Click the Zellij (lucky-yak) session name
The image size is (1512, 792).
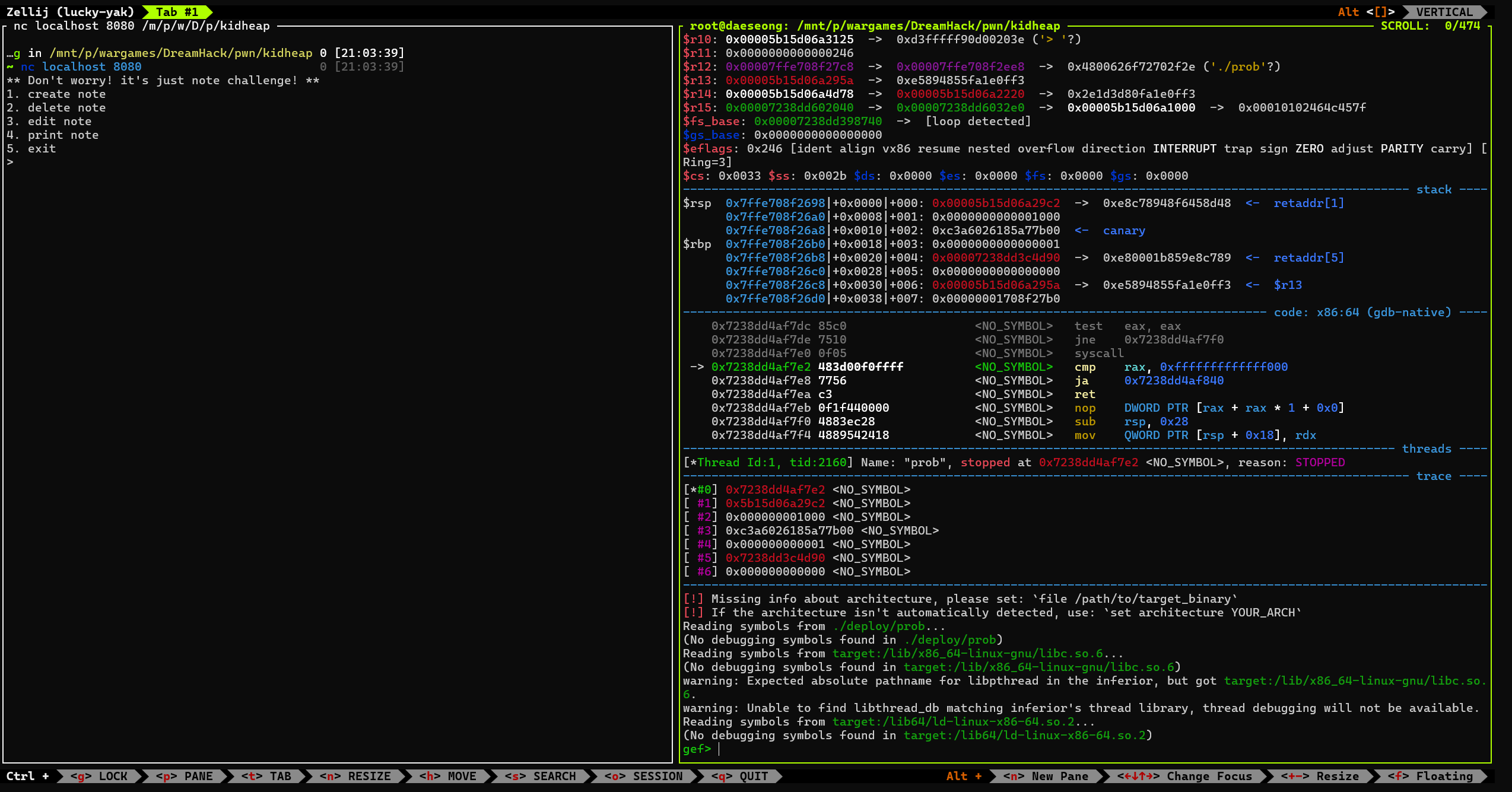click(x=70, y=12)
